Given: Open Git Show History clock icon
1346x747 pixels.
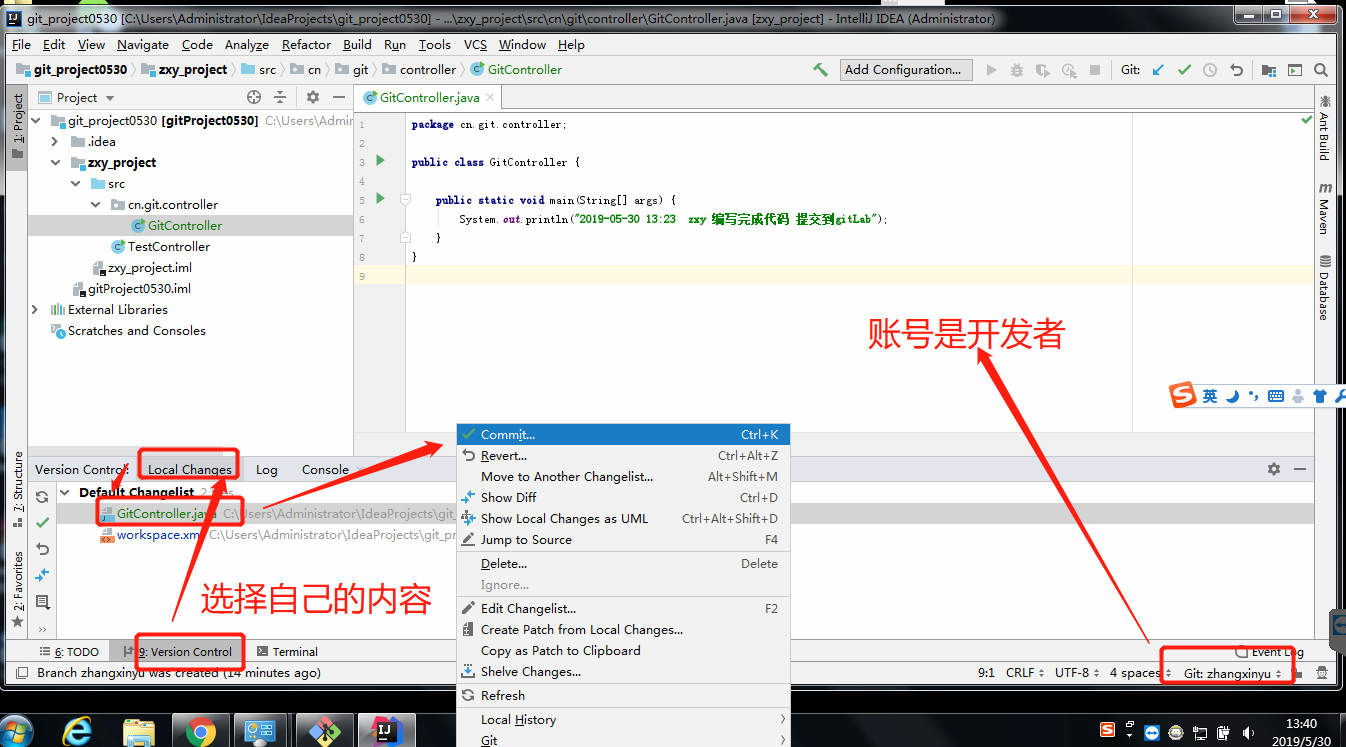Looking at the screenshot, I should (x=1210, y=70).
